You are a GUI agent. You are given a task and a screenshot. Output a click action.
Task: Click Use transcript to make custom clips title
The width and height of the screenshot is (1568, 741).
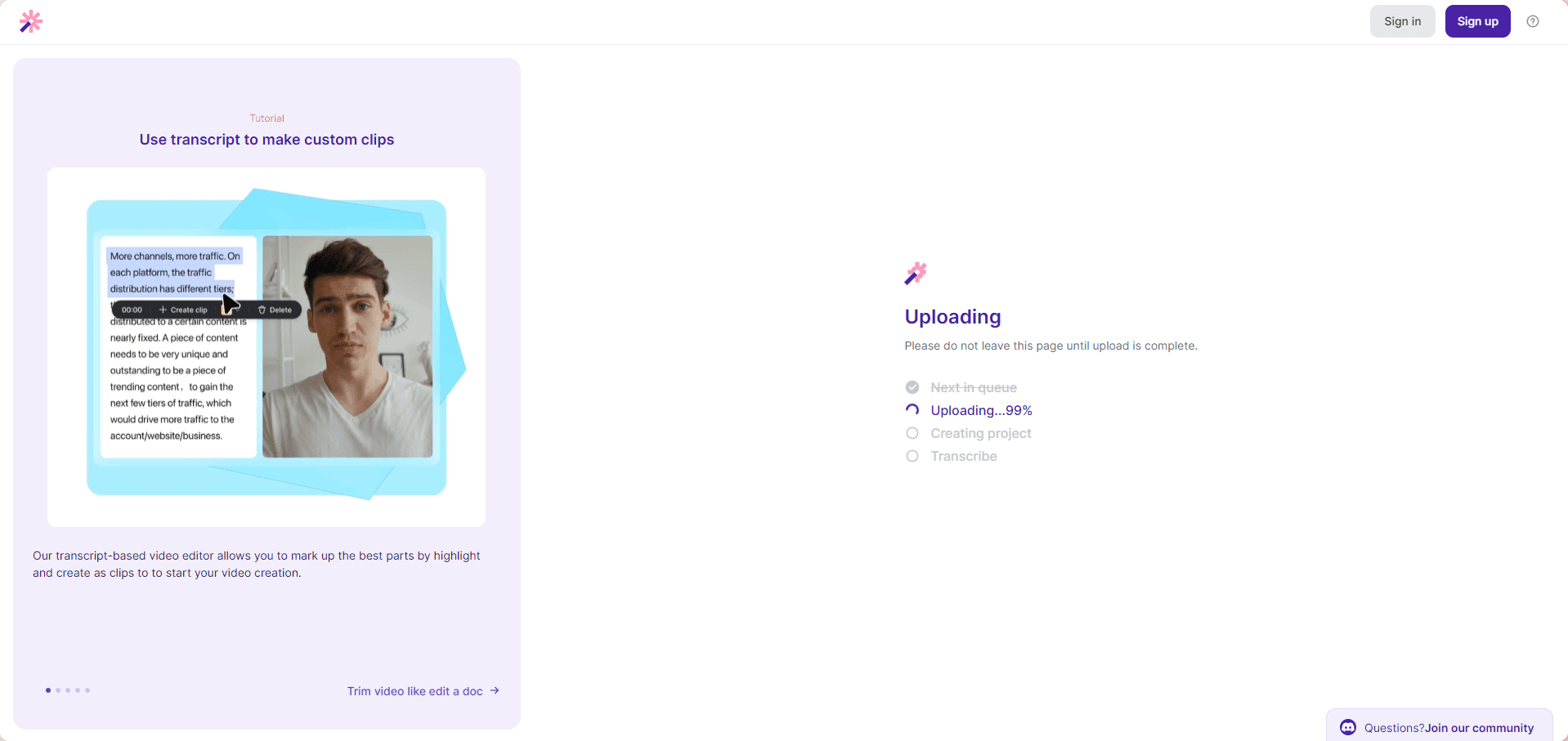point(267,140)
